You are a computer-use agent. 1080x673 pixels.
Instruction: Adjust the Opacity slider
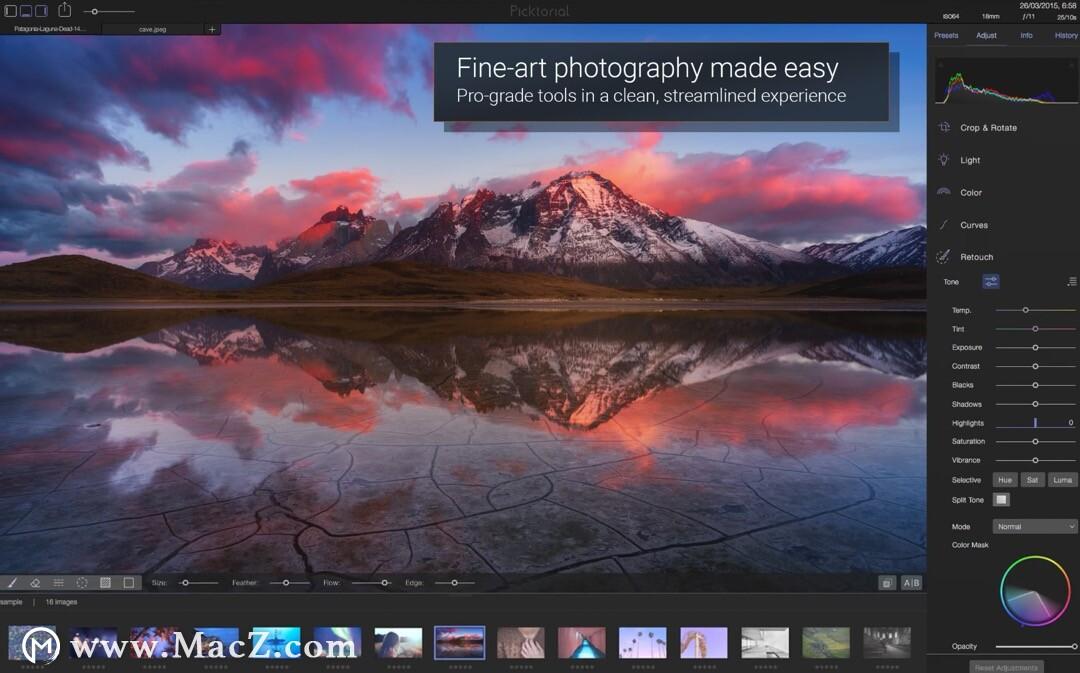[1036, 646]
